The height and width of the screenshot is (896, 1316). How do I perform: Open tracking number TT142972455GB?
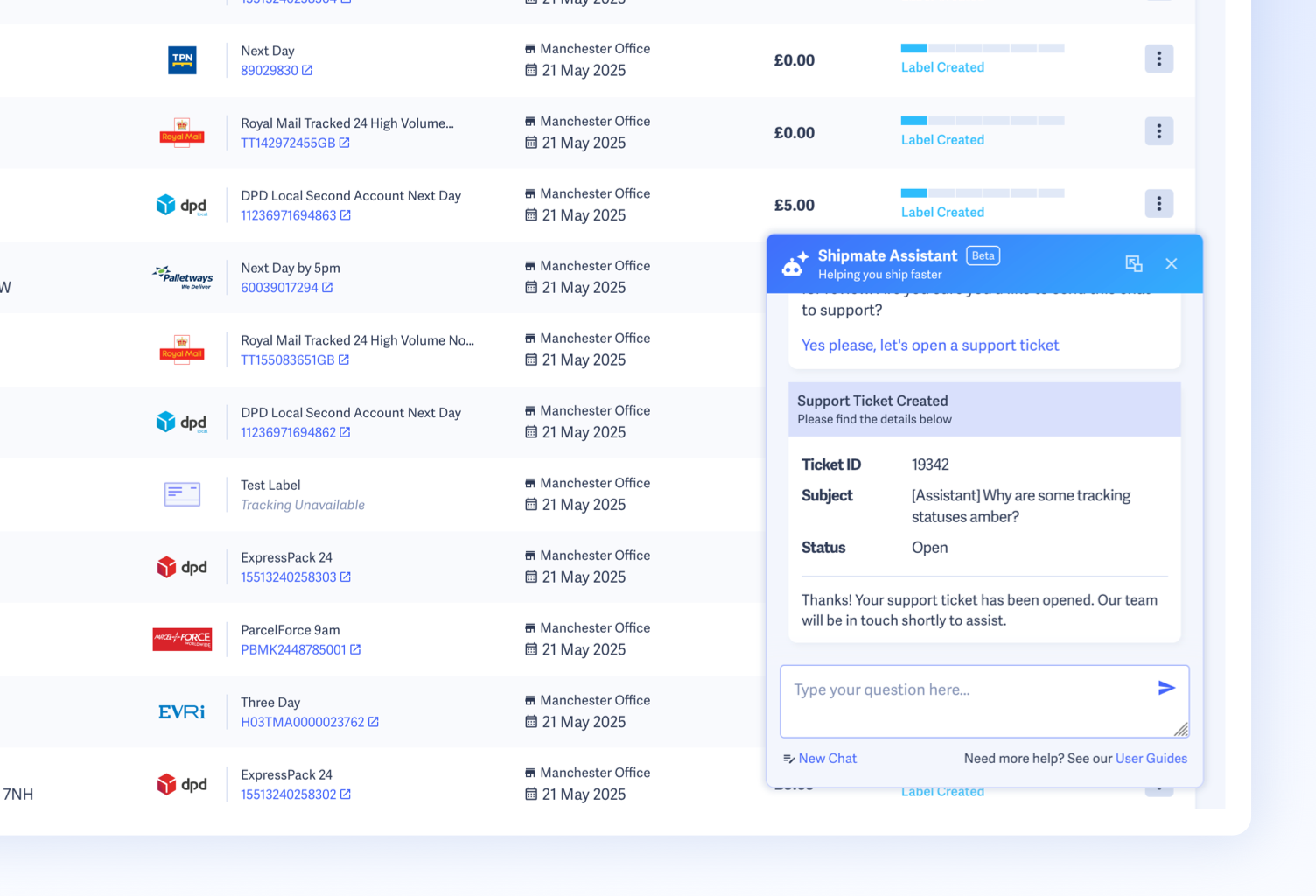click(x=288, y=143)
